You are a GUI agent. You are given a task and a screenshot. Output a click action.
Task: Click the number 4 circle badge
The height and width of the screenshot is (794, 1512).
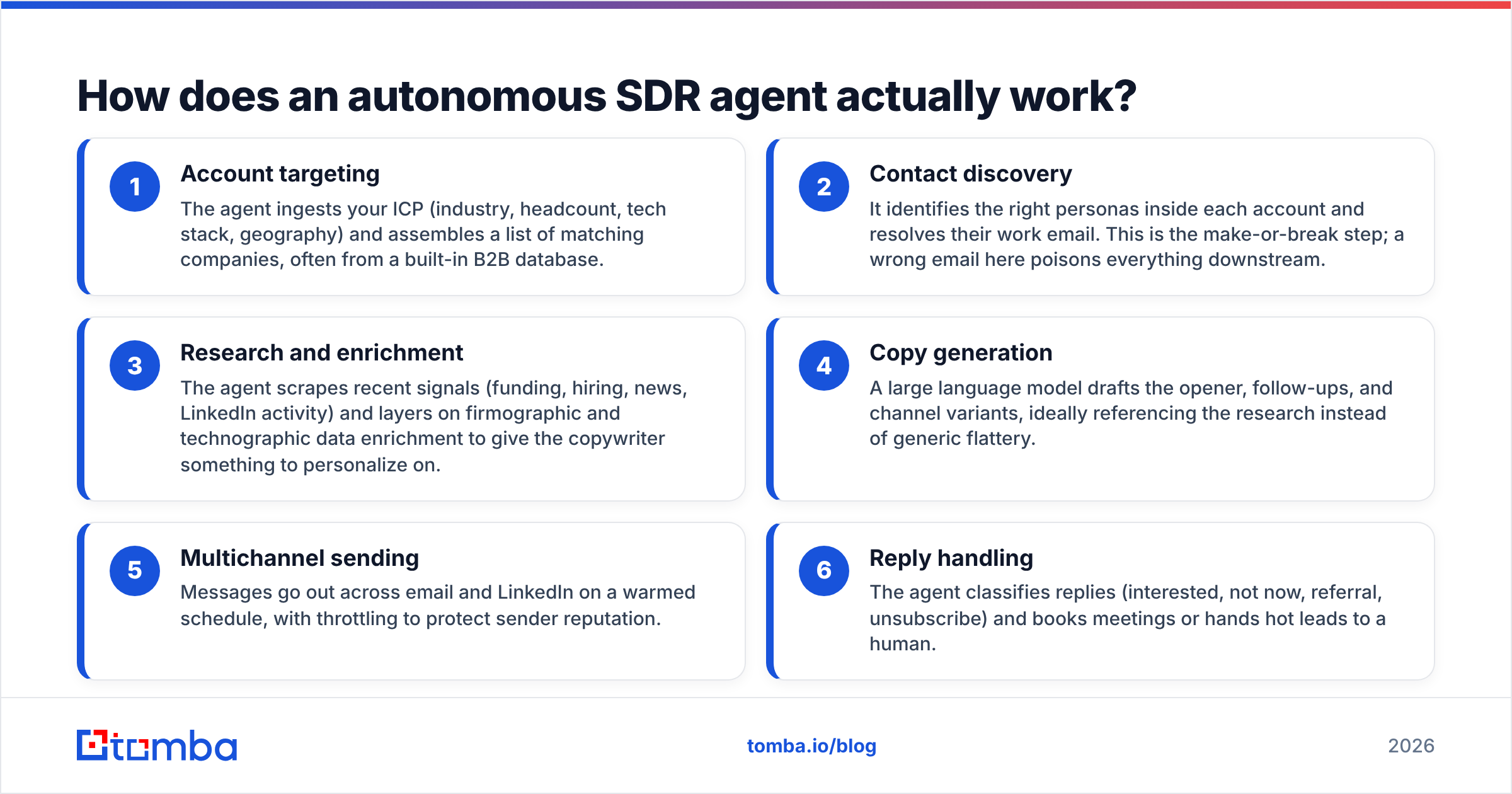point(824,365)
